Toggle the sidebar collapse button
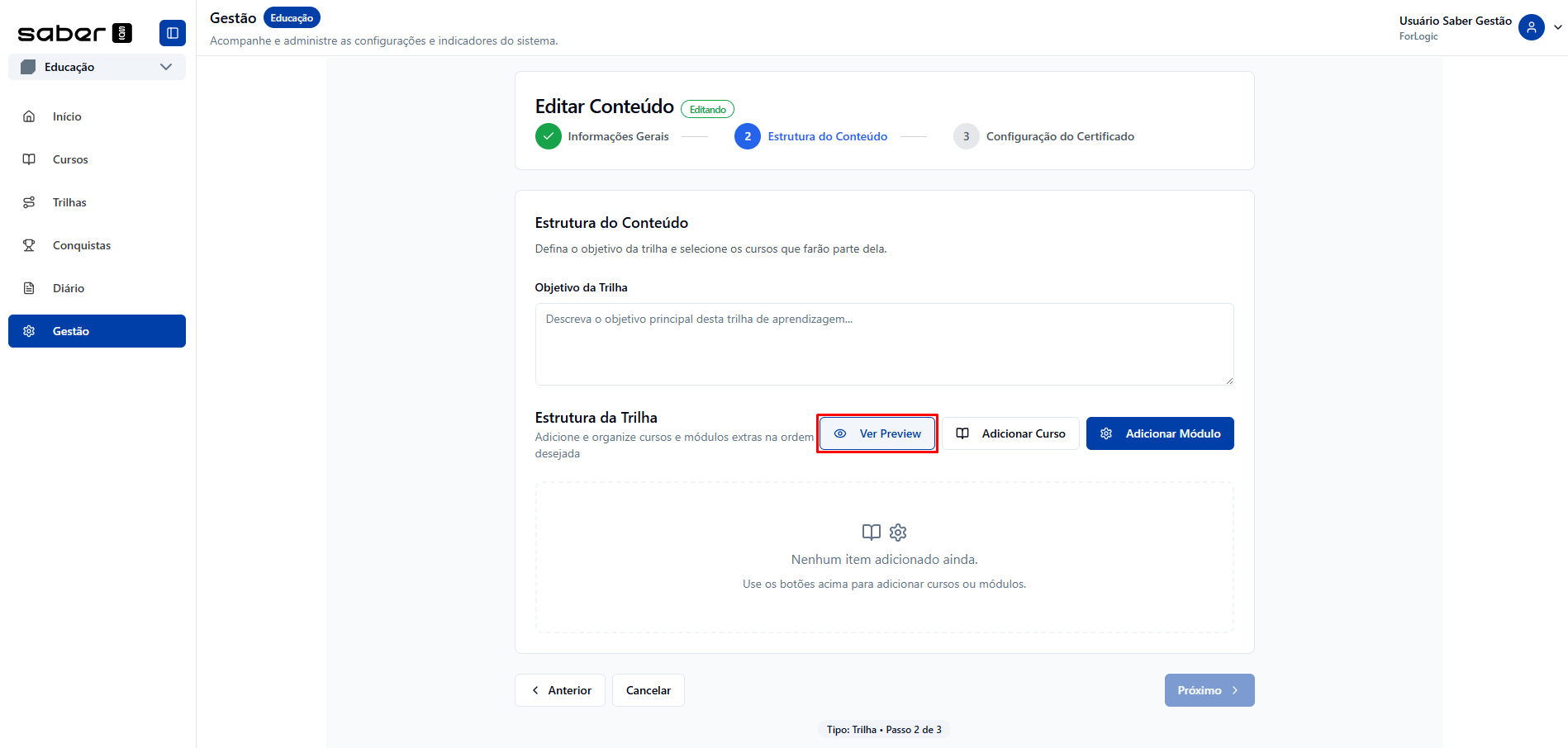This screenshot has width=1568, height=748. coord(172,33)
